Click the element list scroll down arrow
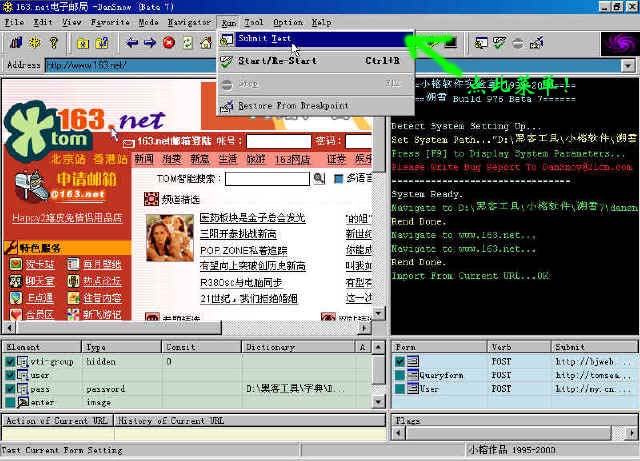The height and width of the screenshot is (461, 640). tap(378, 402)
